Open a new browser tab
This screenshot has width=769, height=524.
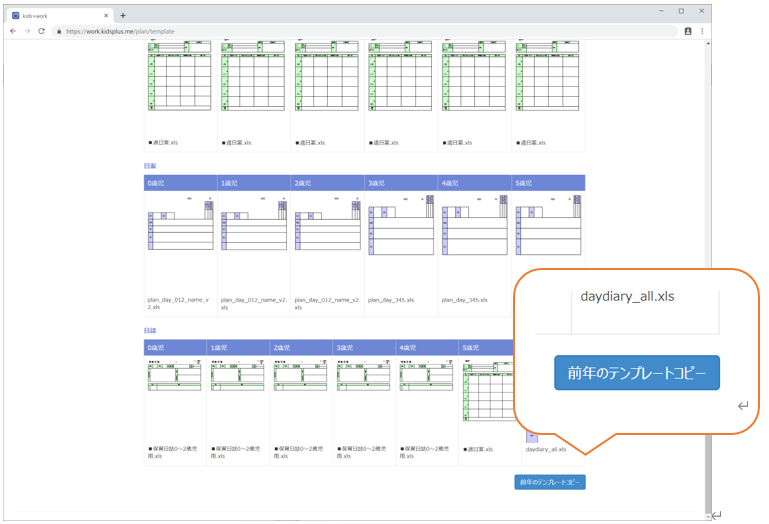pyautogui.click(x=123, y=16)
